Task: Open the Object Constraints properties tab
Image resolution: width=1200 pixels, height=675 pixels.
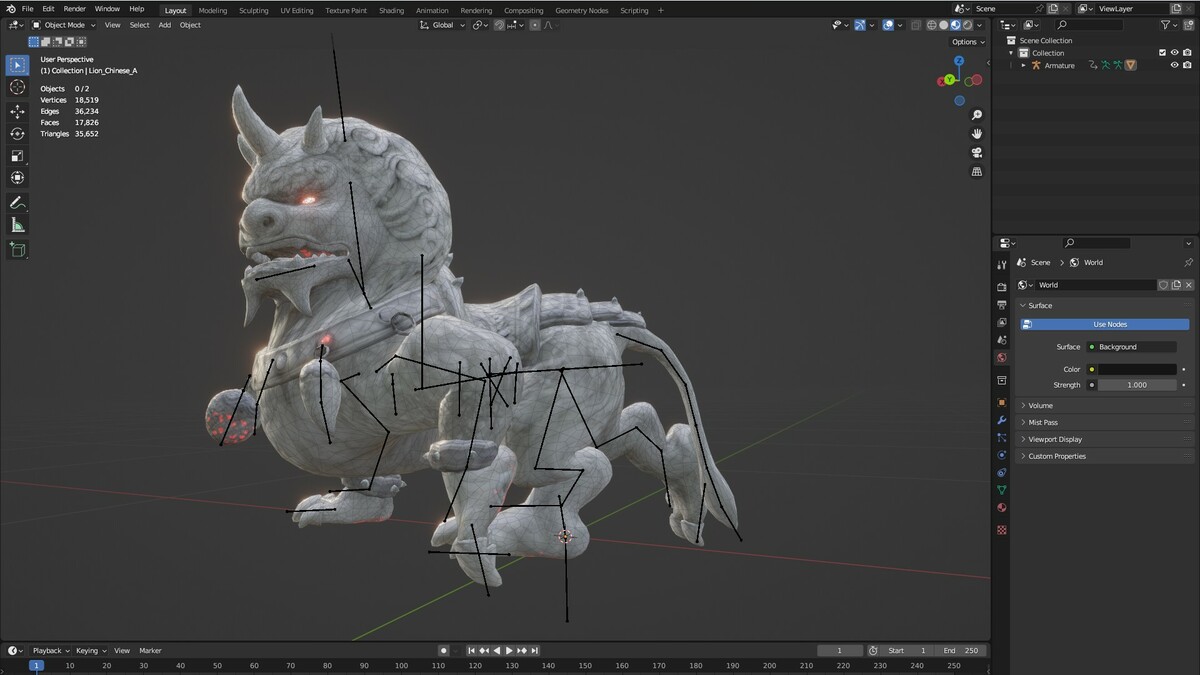Action: (x=1002, y=473)
